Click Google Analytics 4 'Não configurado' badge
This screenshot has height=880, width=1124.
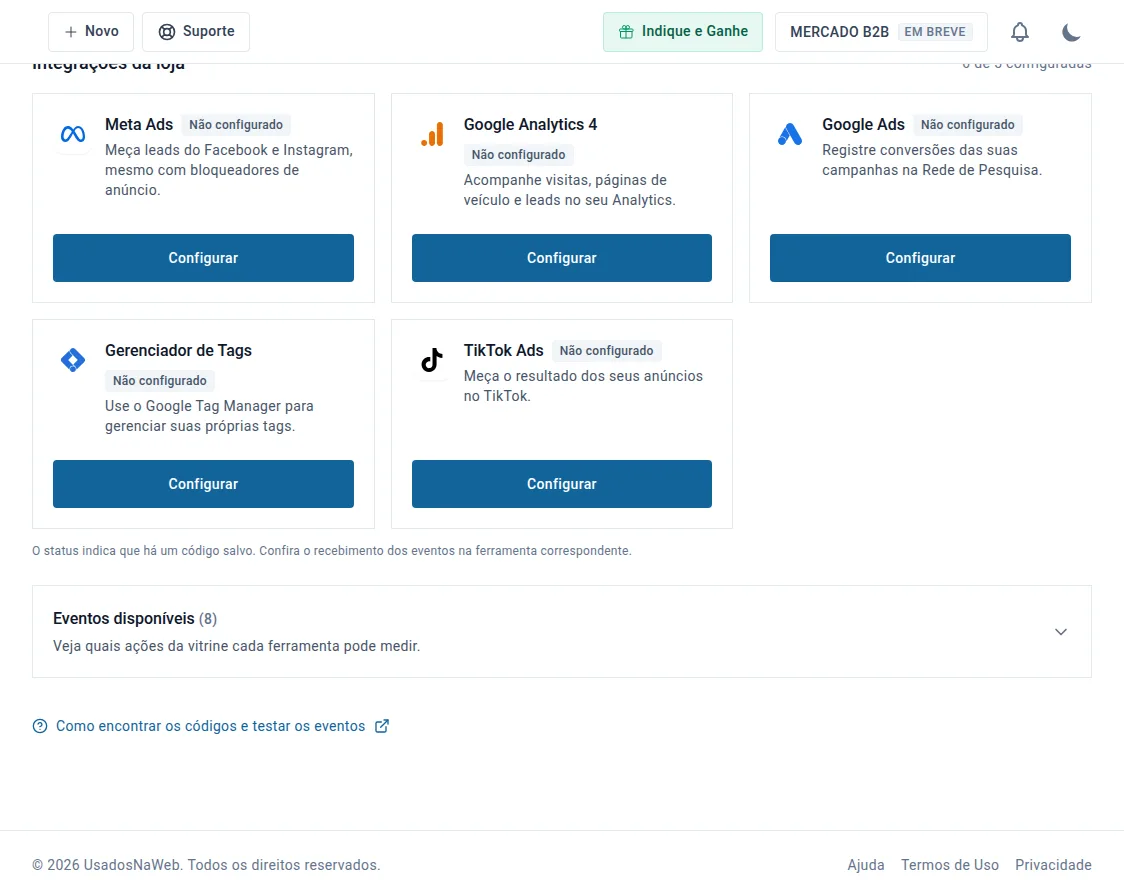coord(518,155)
